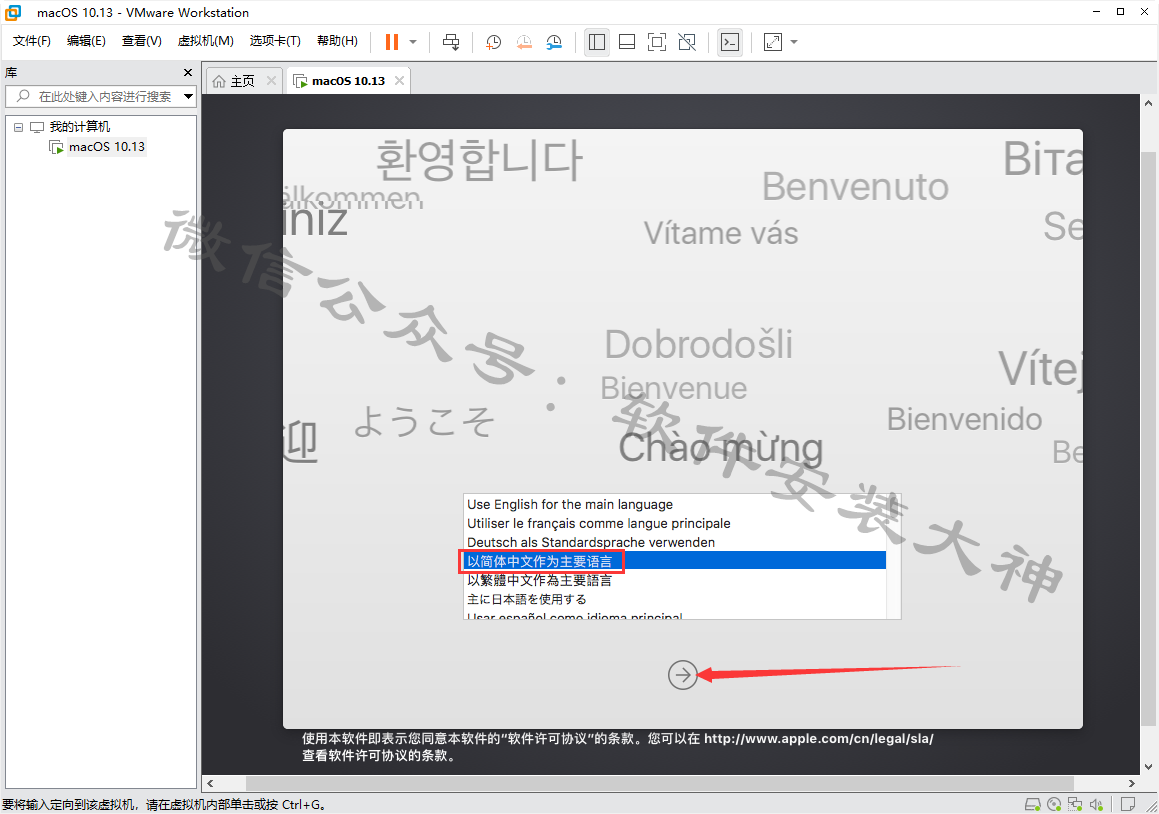Switch to Unity mode
Viewport: 1159px width, 814px height.
[687, 42]
